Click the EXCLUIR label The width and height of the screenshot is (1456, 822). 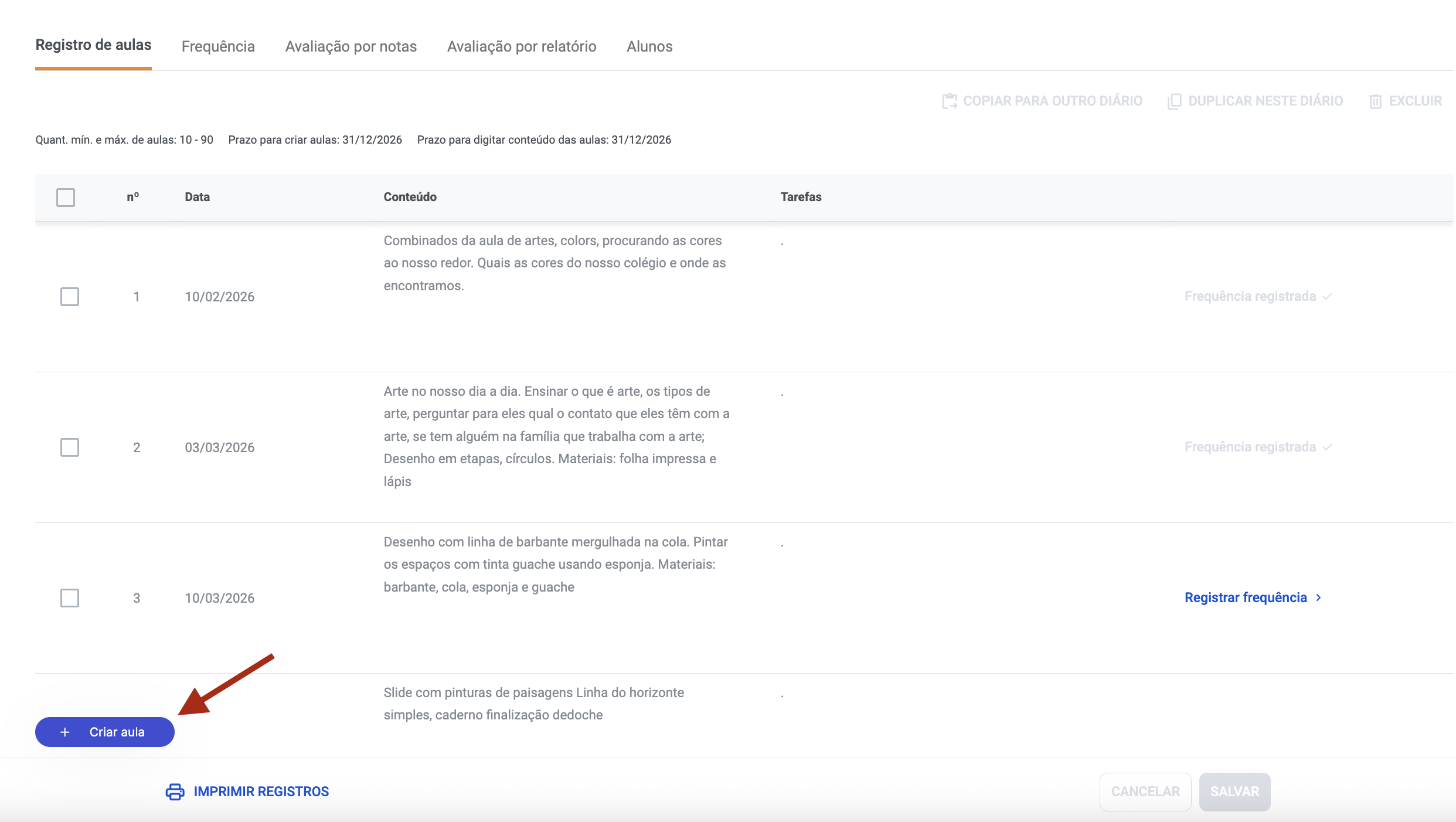(x=1416, y=101)
